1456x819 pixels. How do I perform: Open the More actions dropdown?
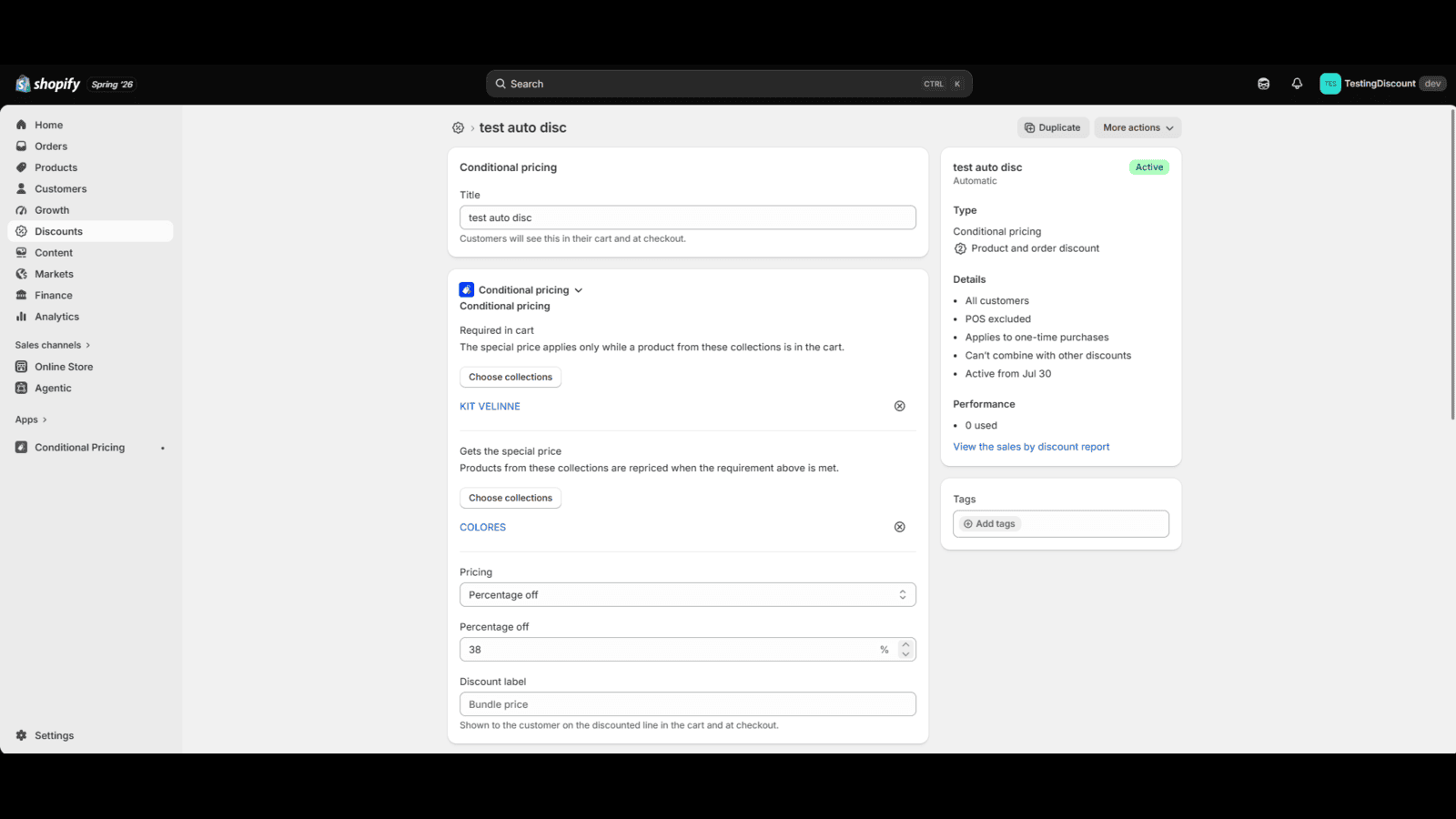pos(1137,127)
